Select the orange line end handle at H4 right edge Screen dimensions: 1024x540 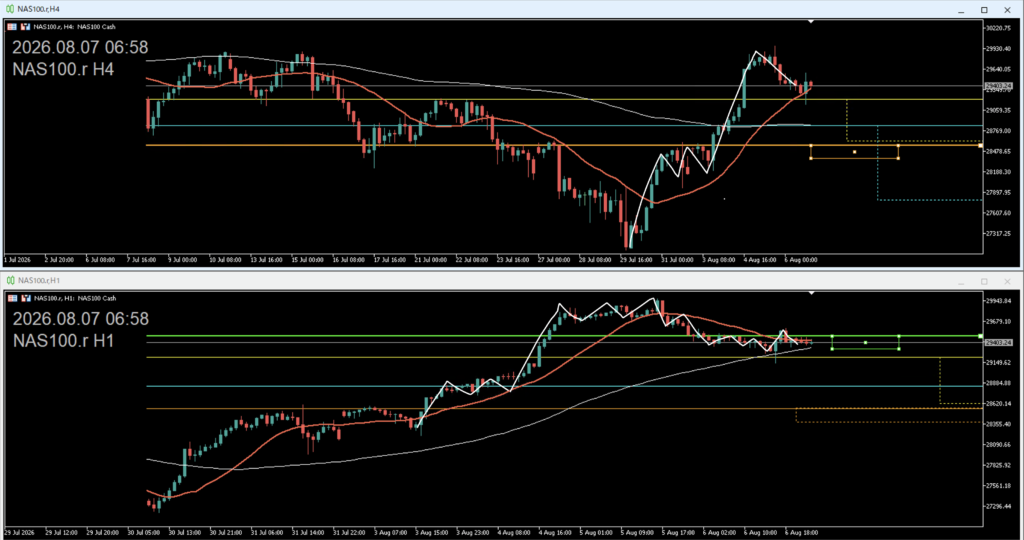980,146
